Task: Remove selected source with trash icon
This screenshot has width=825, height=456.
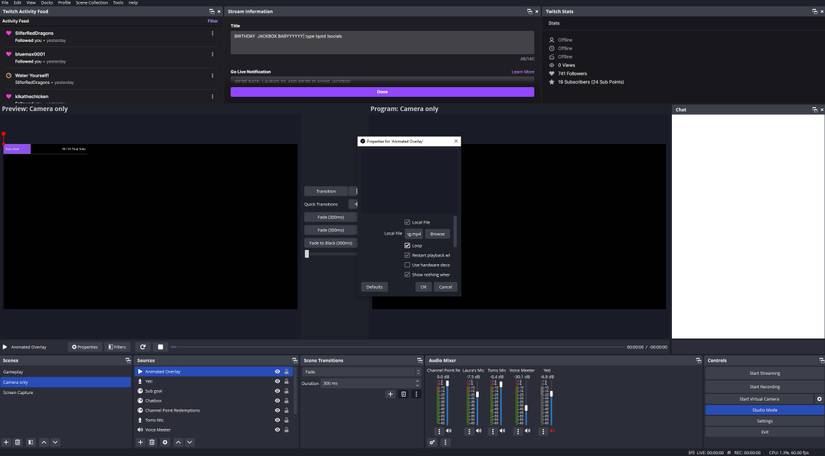Action: (152, 442)
